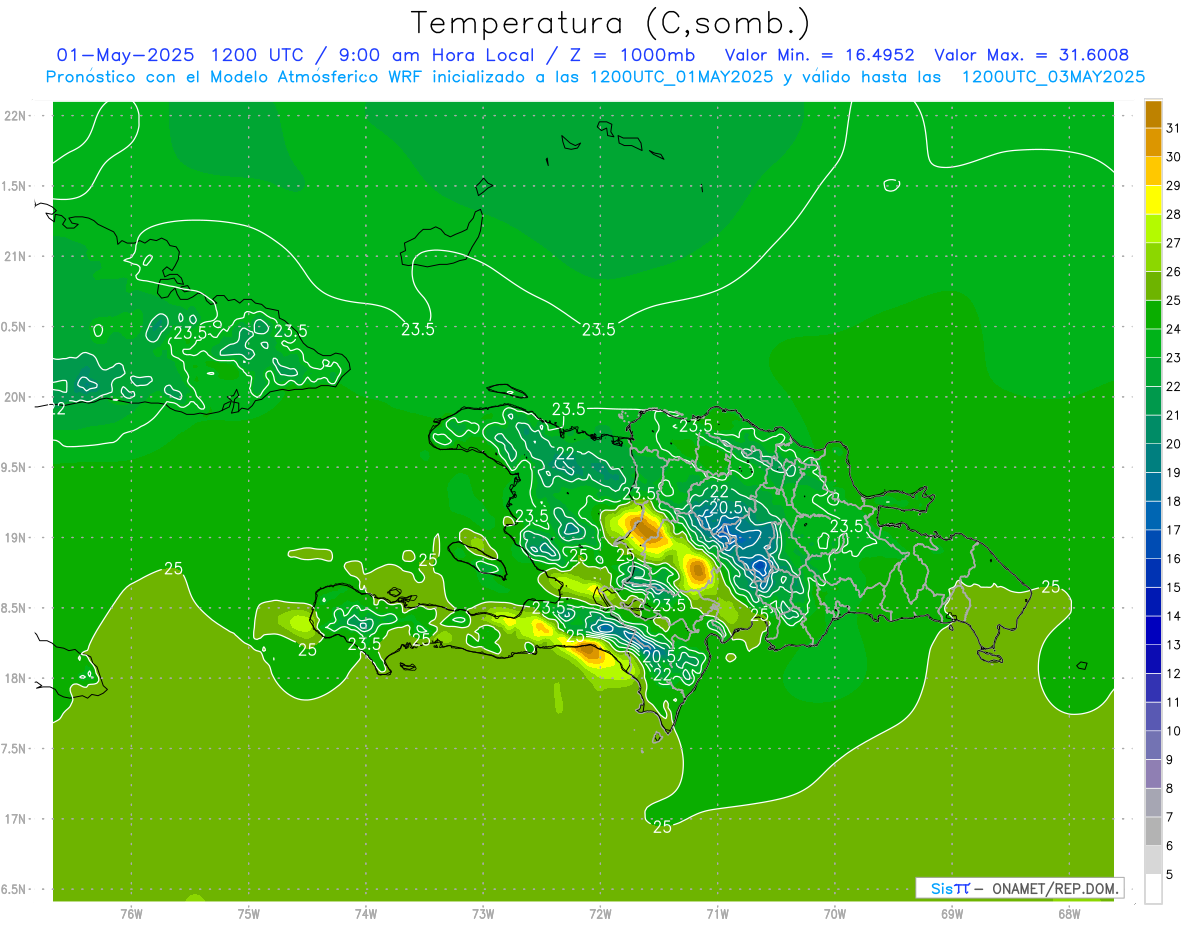Click the "73W" longitude axis label
The image size is (1200, 927).
tap(483, 912)
